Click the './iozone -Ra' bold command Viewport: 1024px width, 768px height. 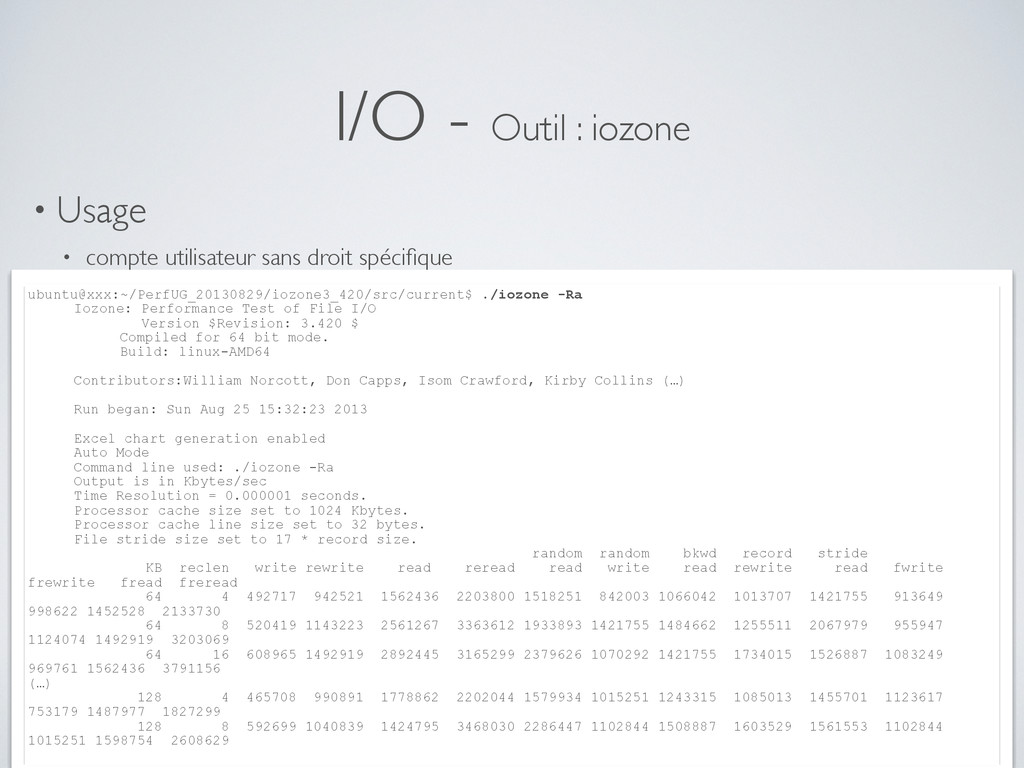point(532,295)
